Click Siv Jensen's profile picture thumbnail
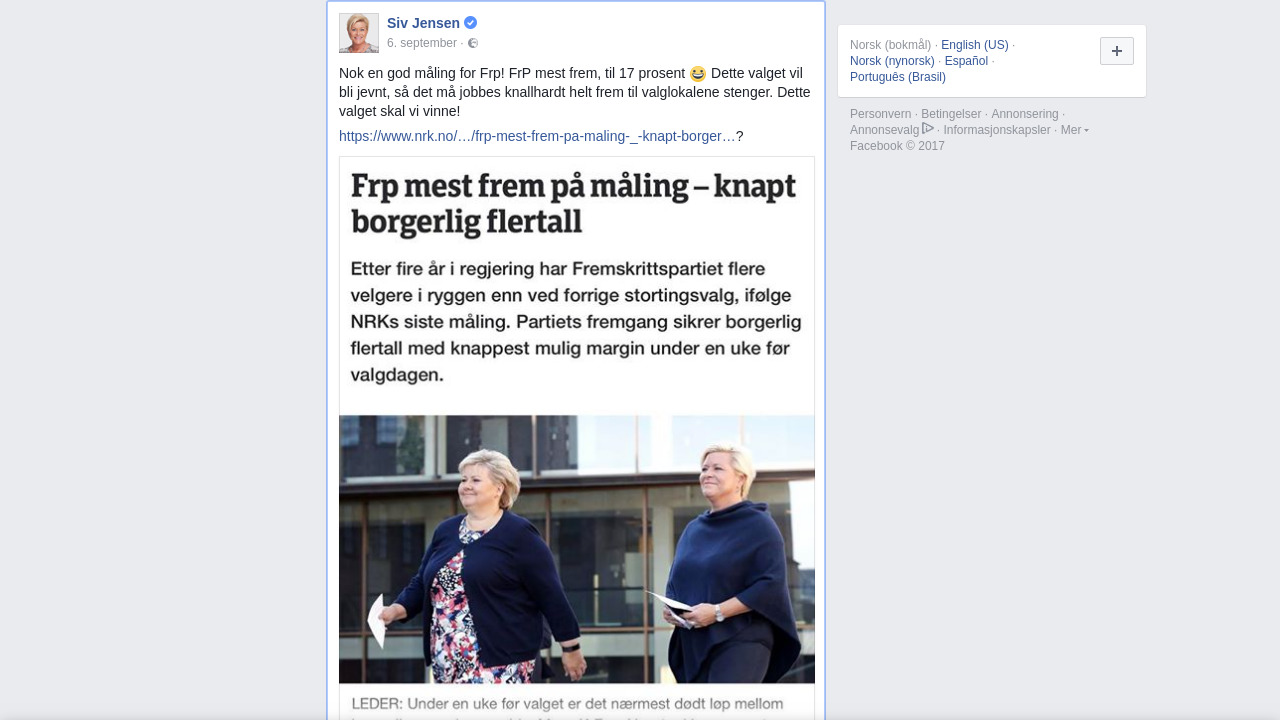The height and width of the screenshot is (720, 1280). coord(359,33)
